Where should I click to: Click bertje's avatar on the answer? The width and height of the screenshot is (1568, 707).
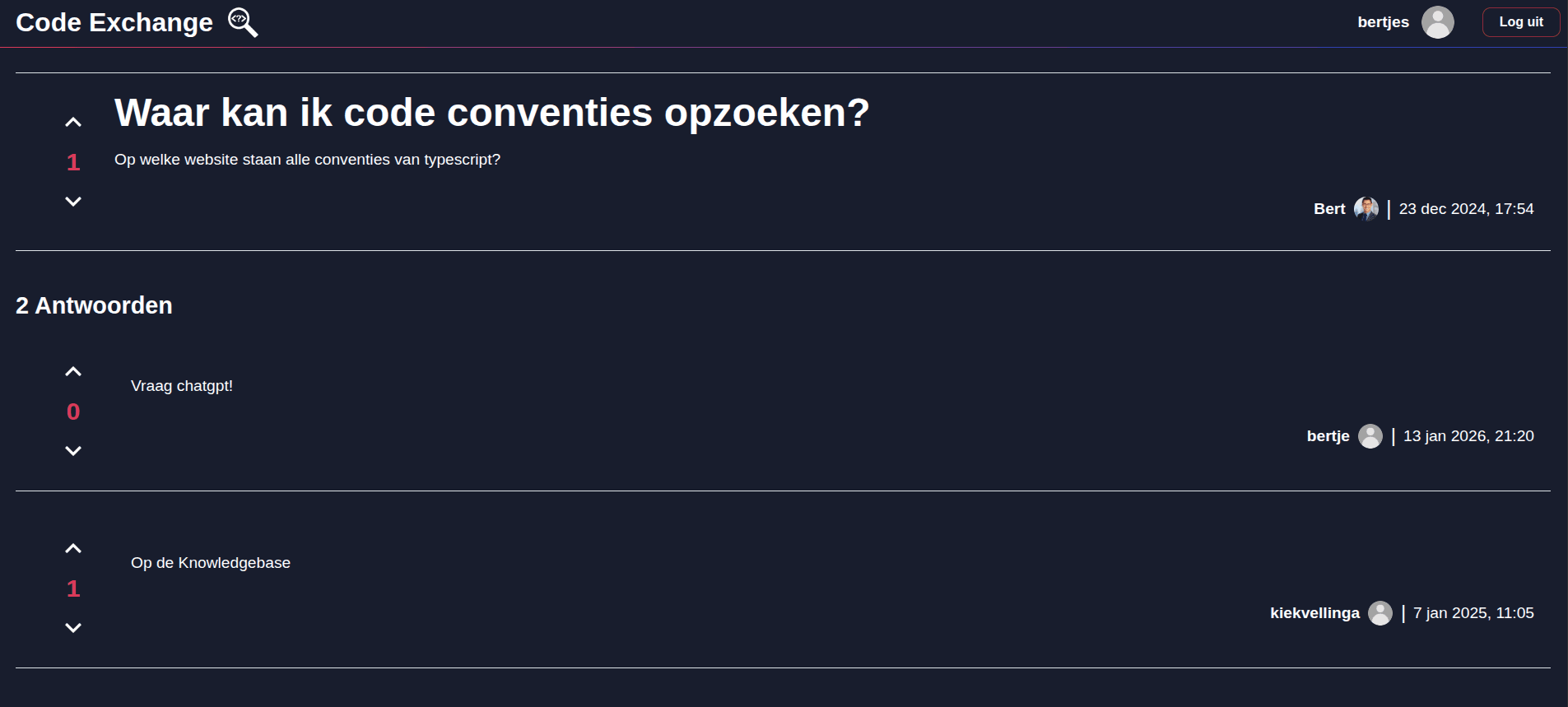pyautogui.click(x=1370, y=436)
